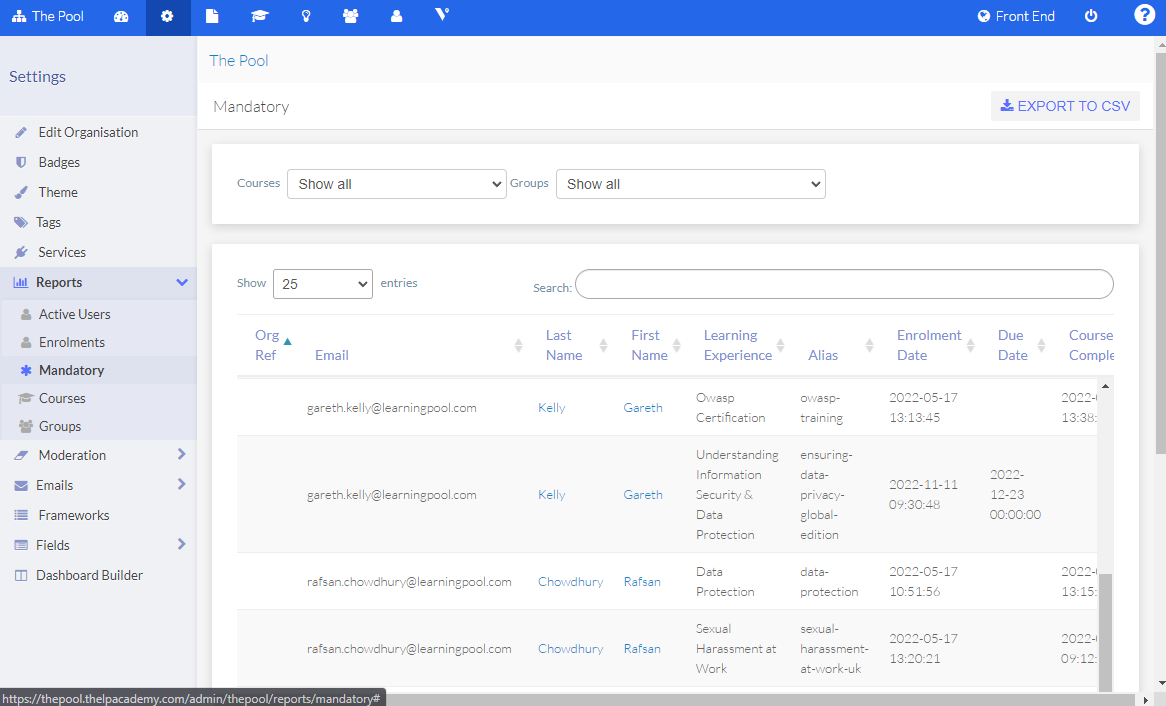The width and height of the screenshot is (1166, 706).
Task: Change the Show entries count dropdown
Action: (x=322, y=284)
